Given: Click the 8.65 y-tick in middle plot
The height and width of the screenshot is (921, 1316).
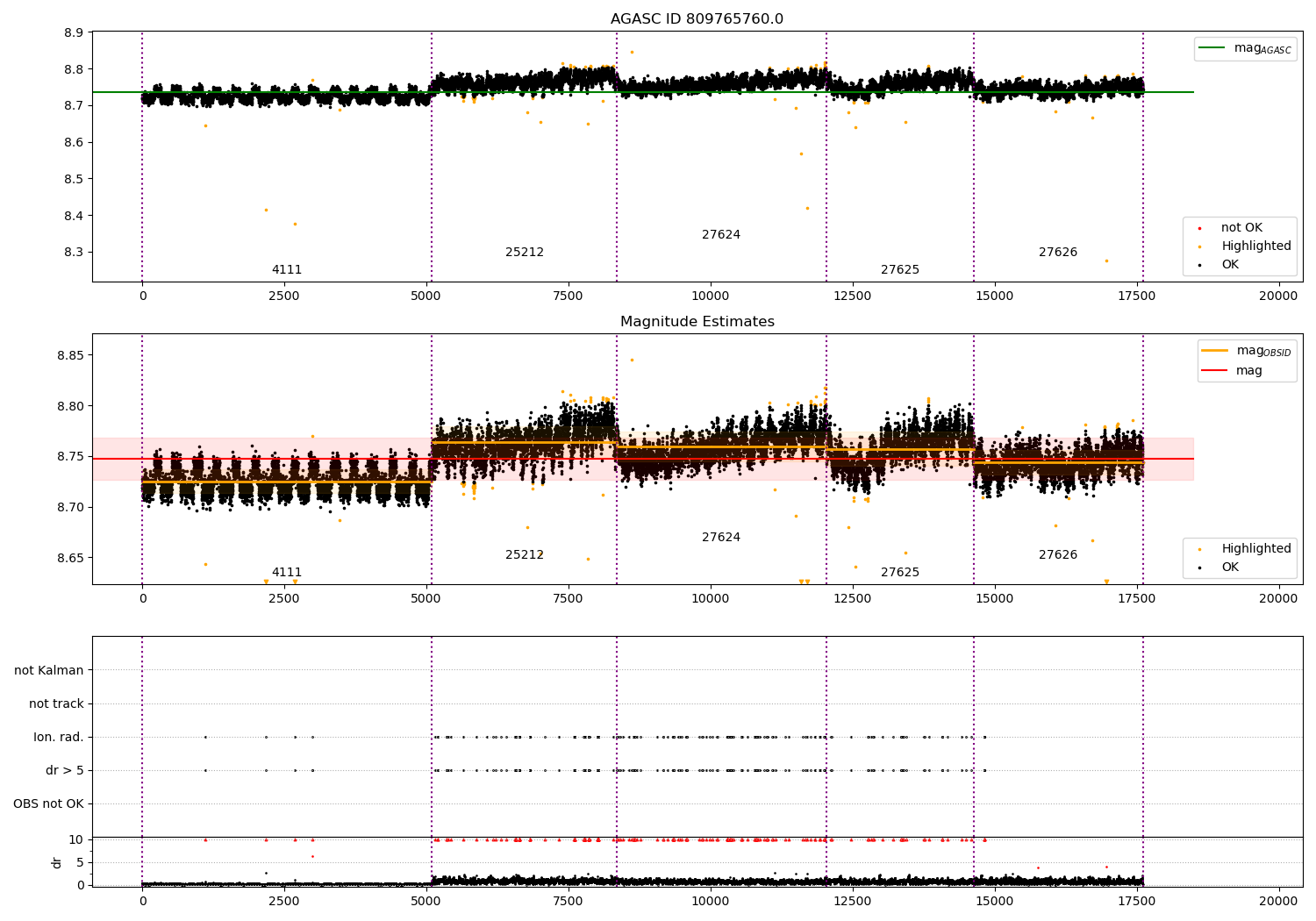Looking at the screenshot, I should (71, 559).
